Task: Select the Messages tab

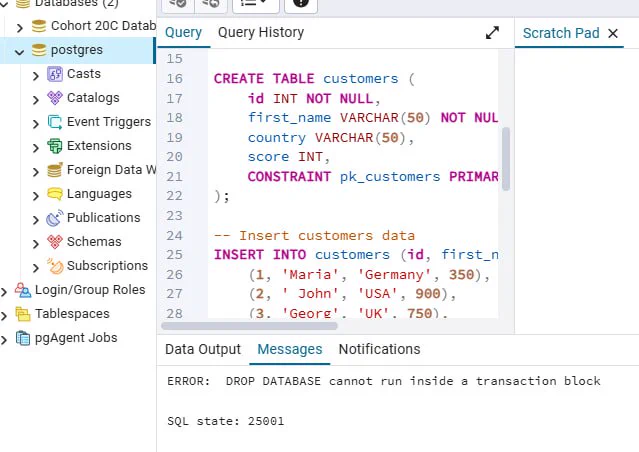Action: (290, 349)
